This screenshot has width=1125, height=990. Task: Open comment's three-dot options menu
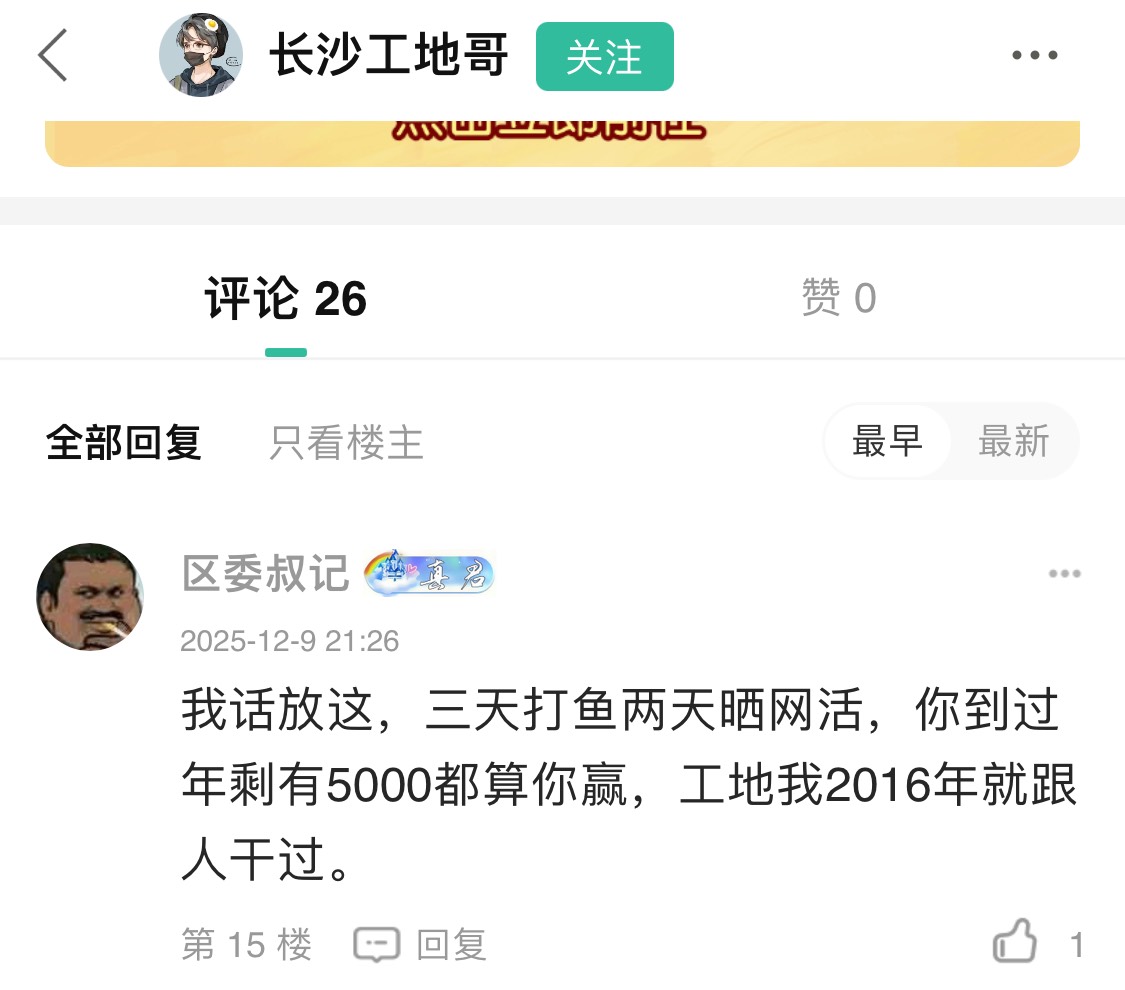[1064, 573]
